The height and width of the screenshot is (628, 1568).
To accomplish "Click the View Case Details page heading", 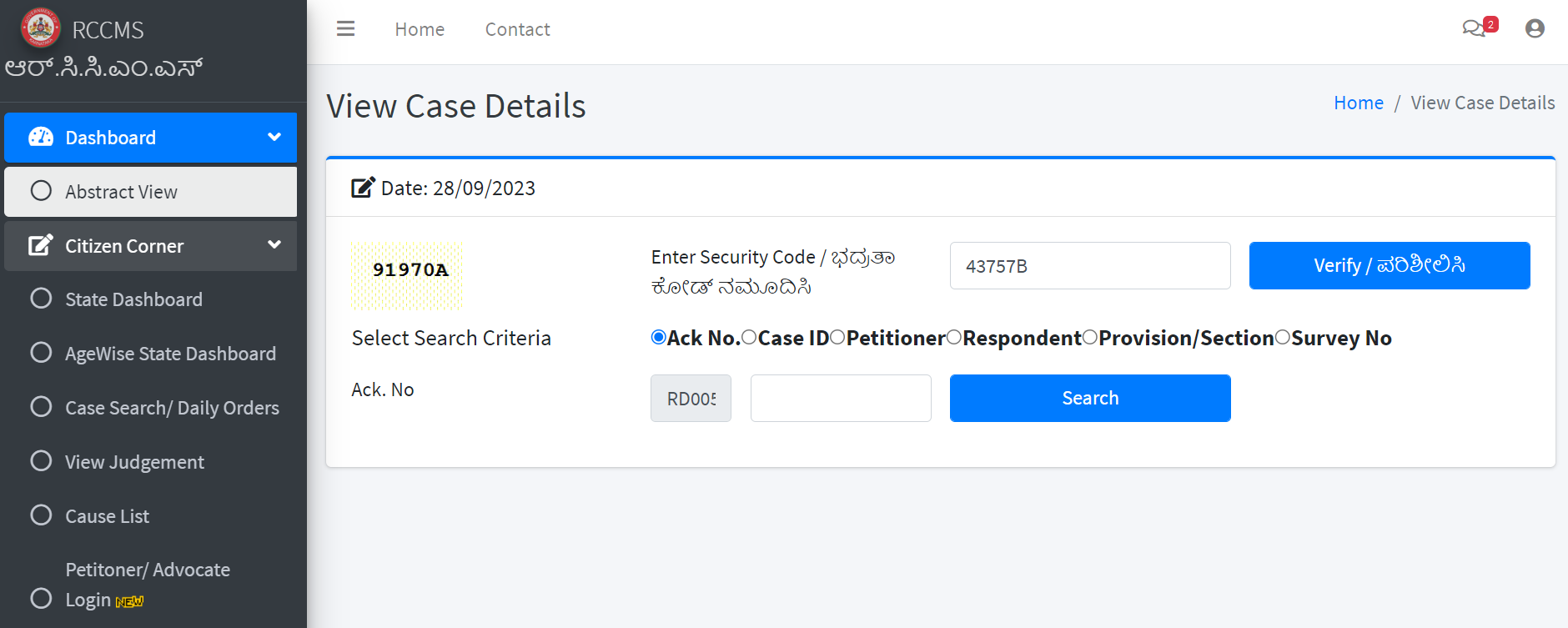I will point(456,106).
